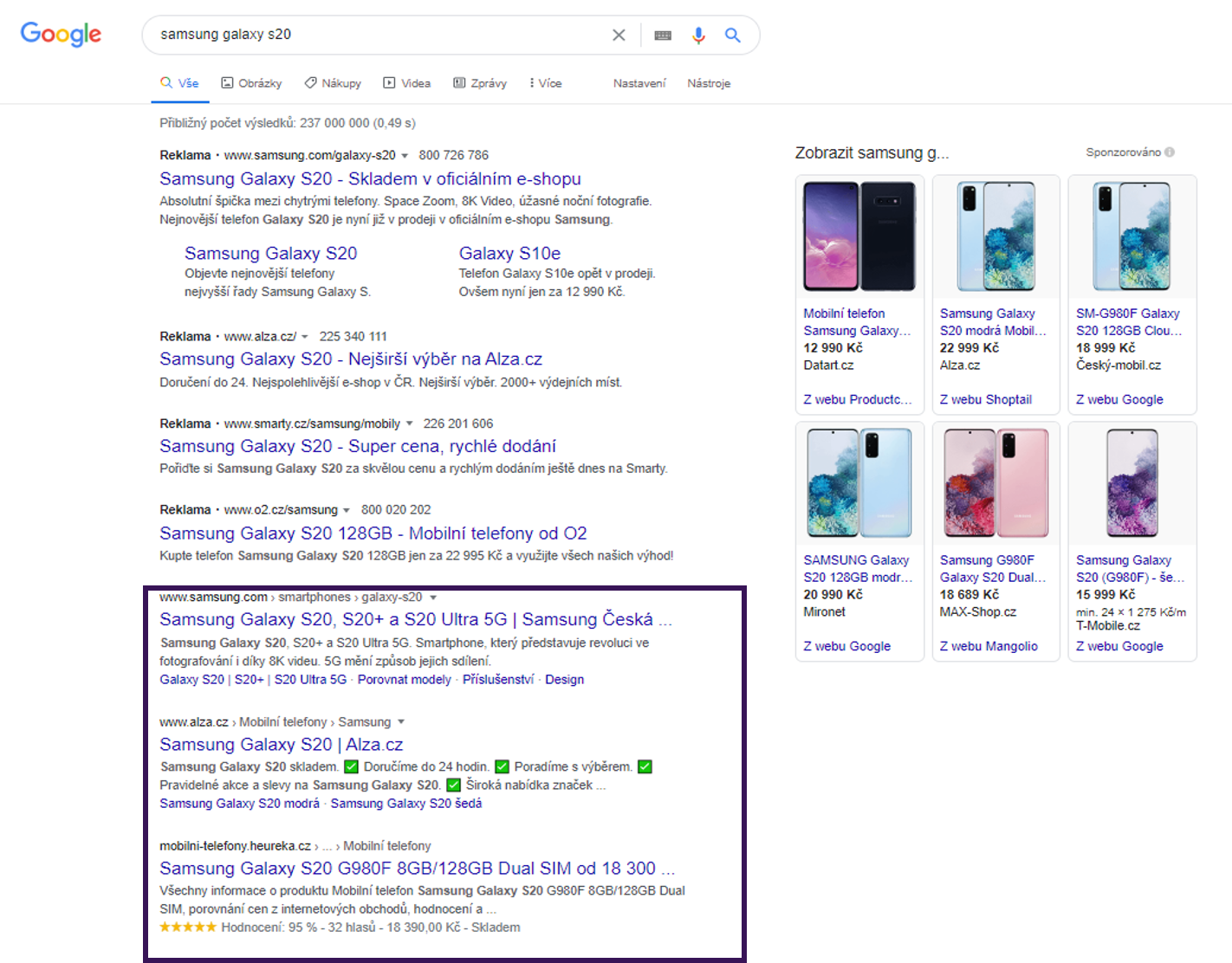Open ad Samsung Galaxy S20 - Skladem v oficiálním e-shopu
1232x963 pixels.
pyautogui.click(x=370, y=179)
